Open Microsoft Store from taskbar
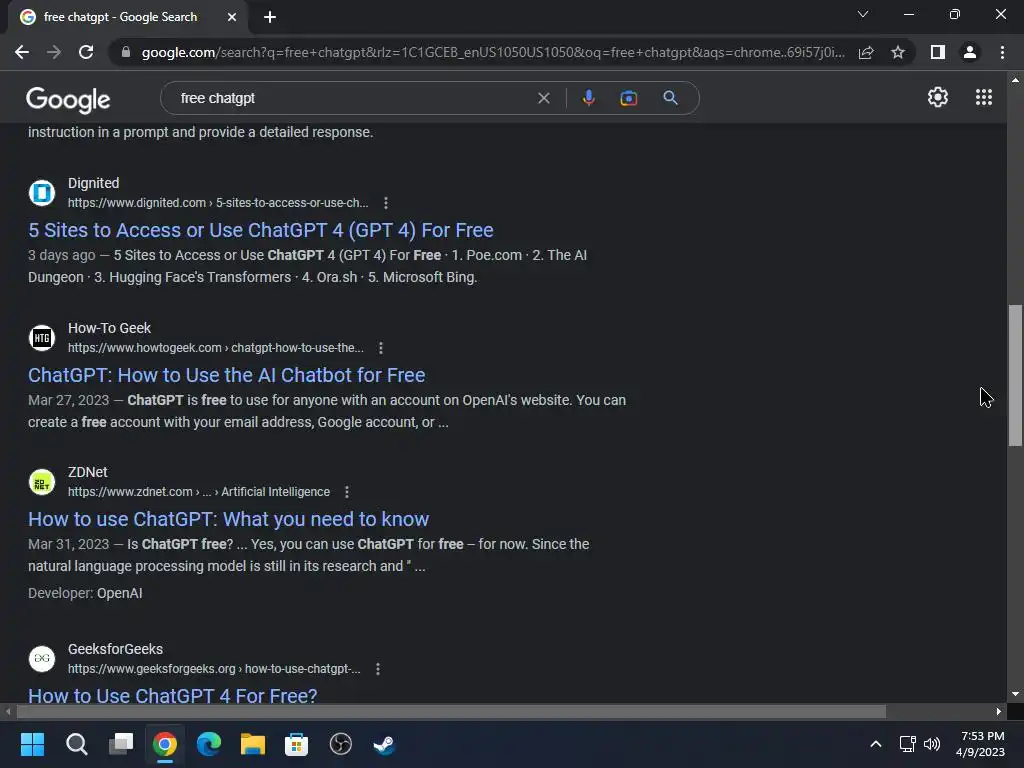The height and width of the screenshot is (768, 1024). coord(296,744)
